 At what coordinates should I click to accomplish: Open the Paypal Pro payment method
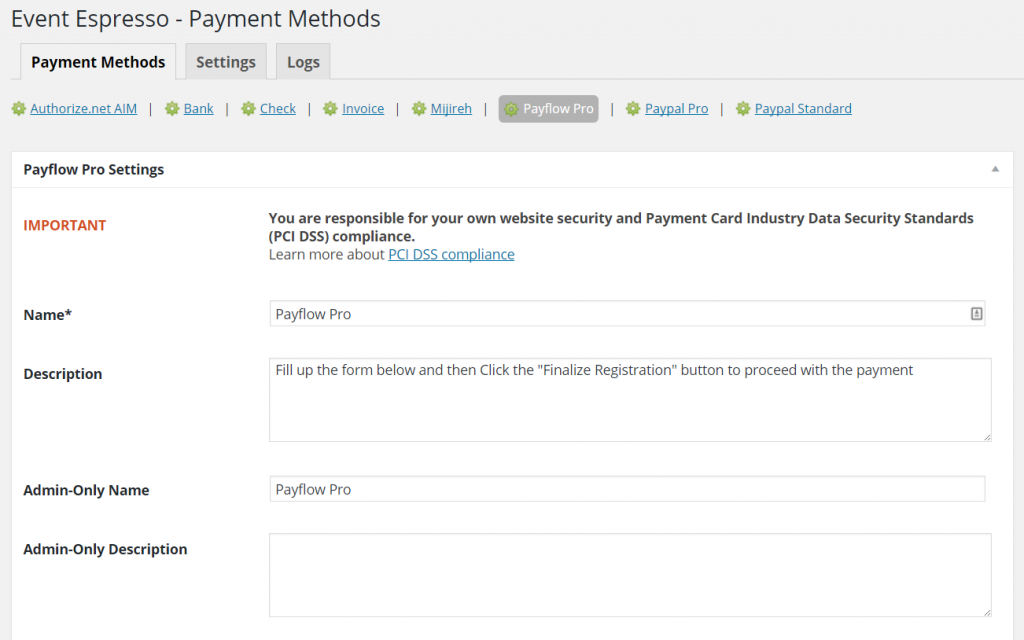pyautogui.click(x=677, y=108)
